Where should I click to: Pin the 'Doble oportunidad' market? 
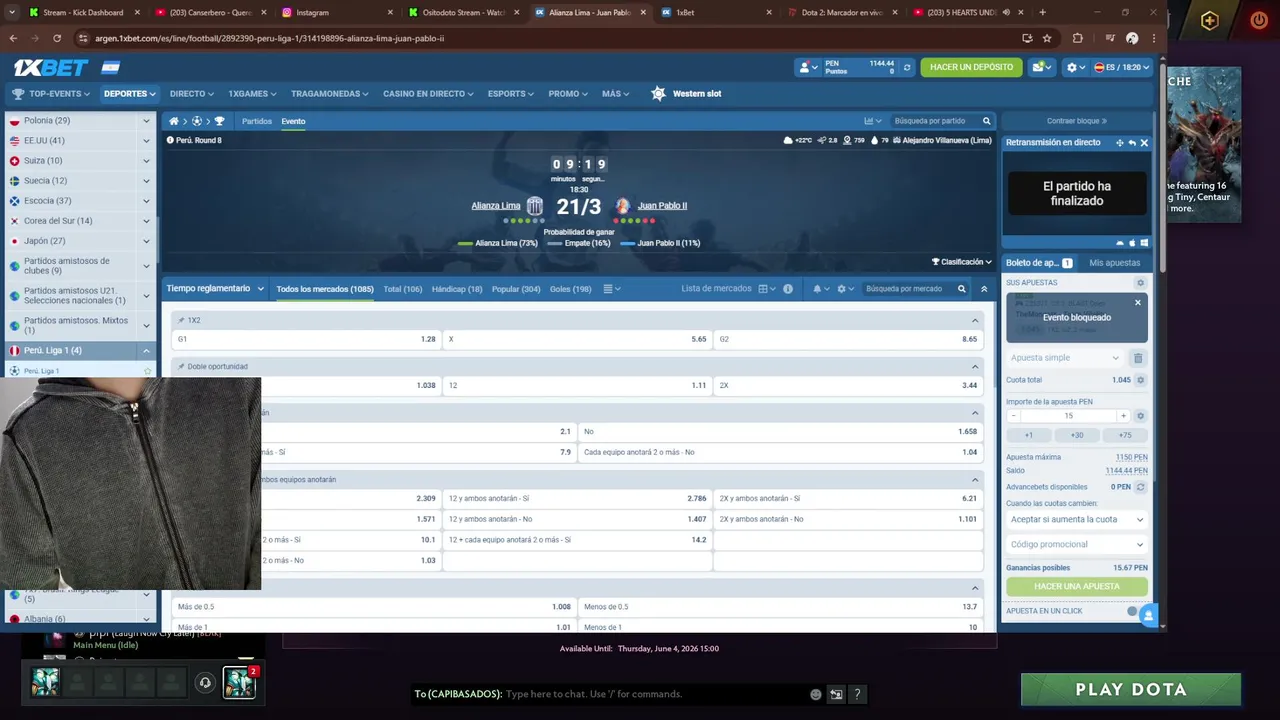point(181,366)
